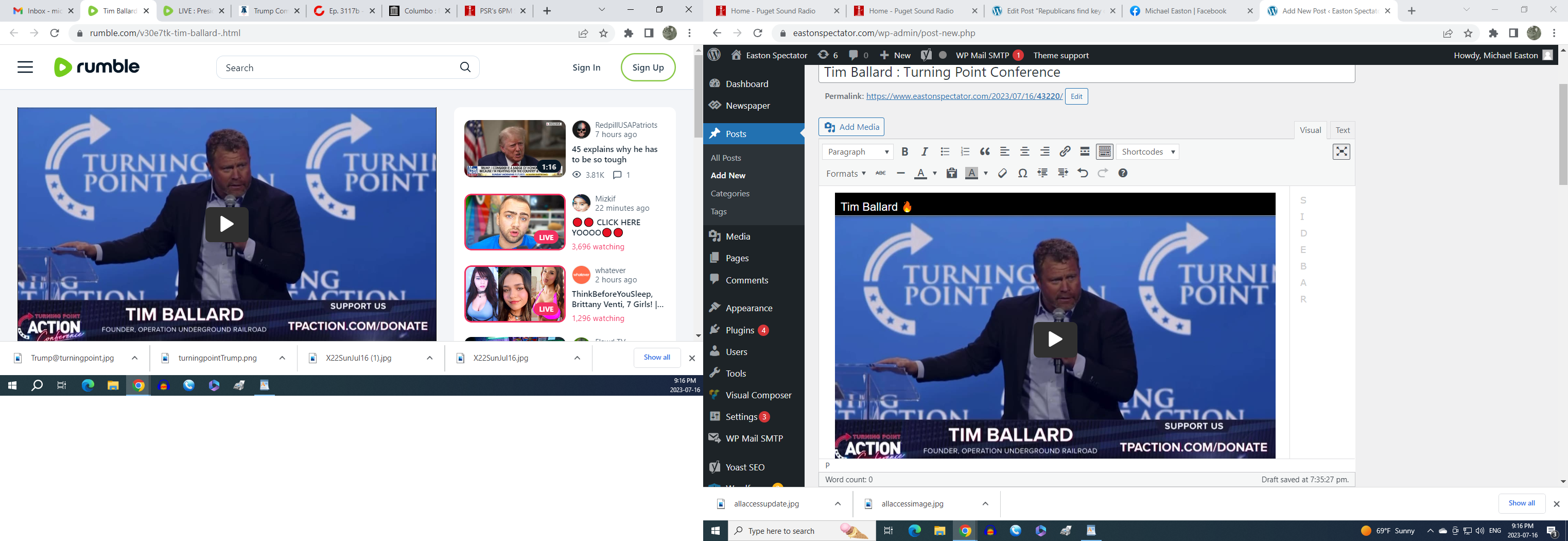Open the text color picker arrow
This screenshot has height=541, width=1568.
pos(935,174)
